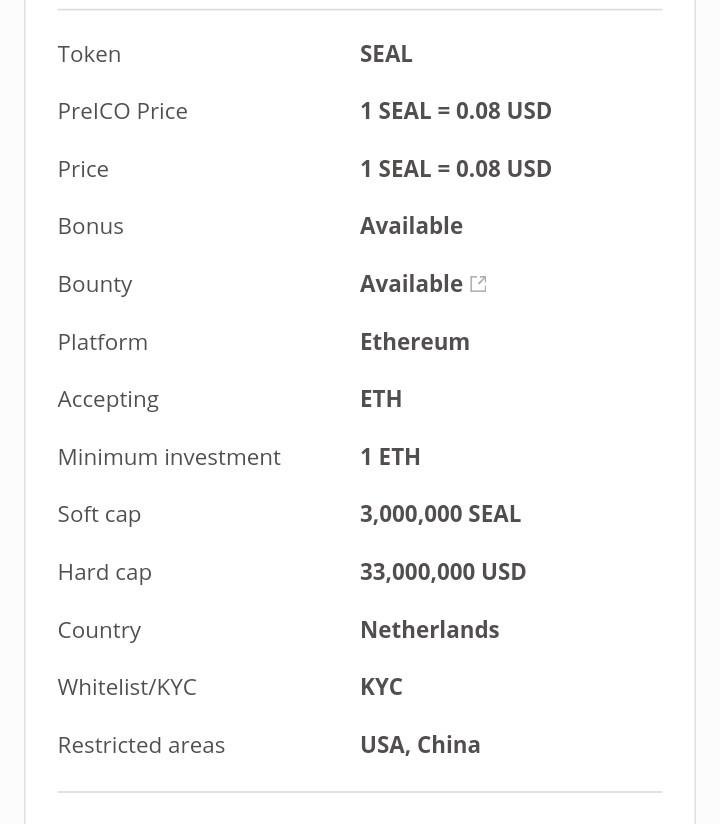
Task: Click the Ethereum platform value
Action: coord(414,342)
